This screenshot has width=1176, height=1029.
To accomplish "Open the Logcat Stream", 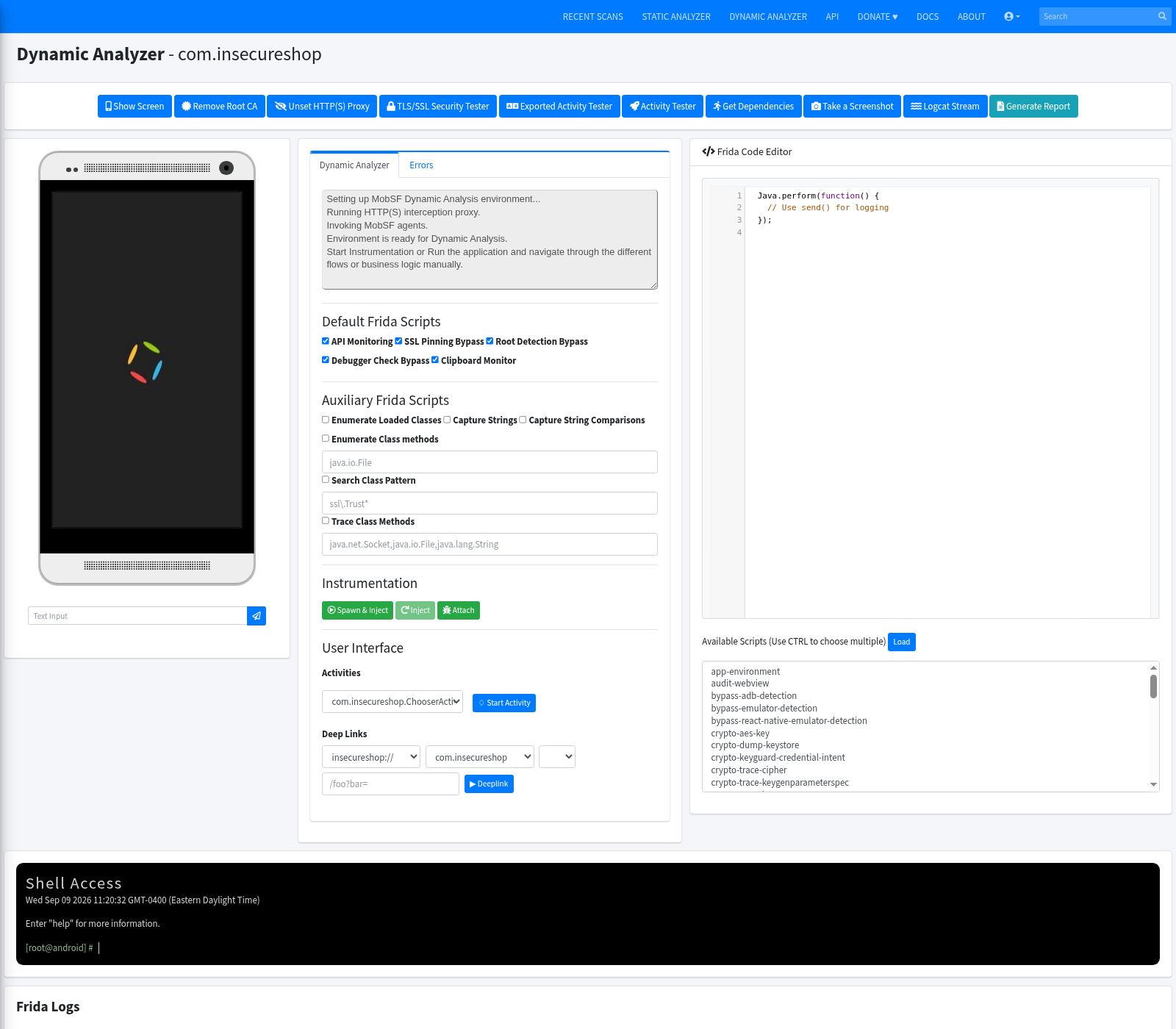I will [x=945, y=107].
